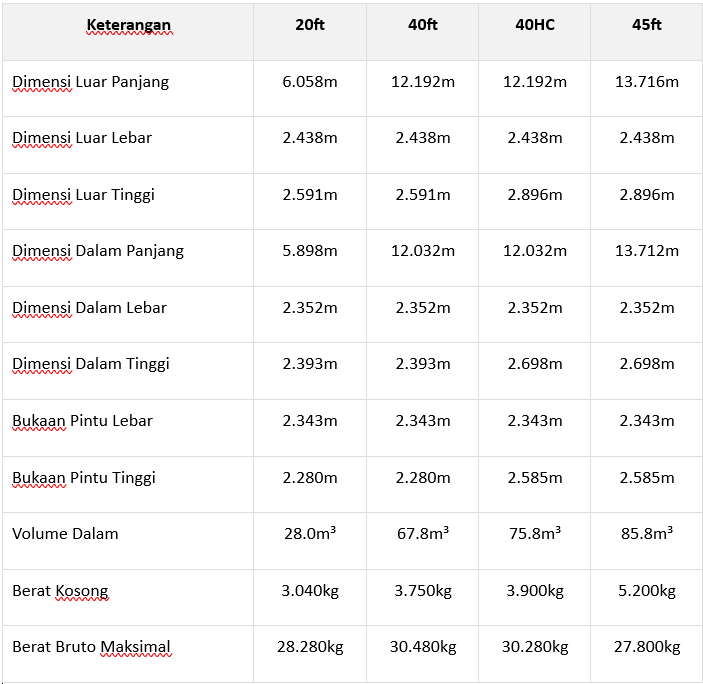Click the 67.8m³ volume cell
Image resolution: width=703 pixels, height=684 pixels.
[423, 534]
